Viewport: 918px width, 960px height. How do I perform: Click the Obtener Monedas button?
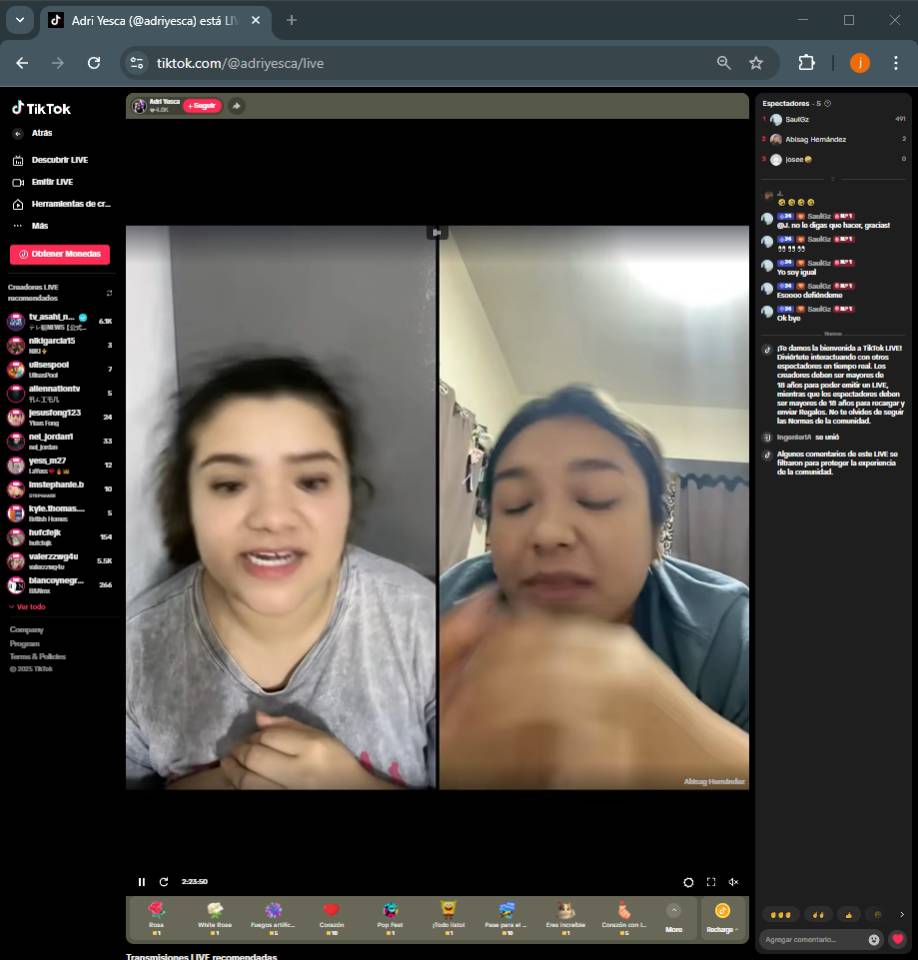[60, 254]
